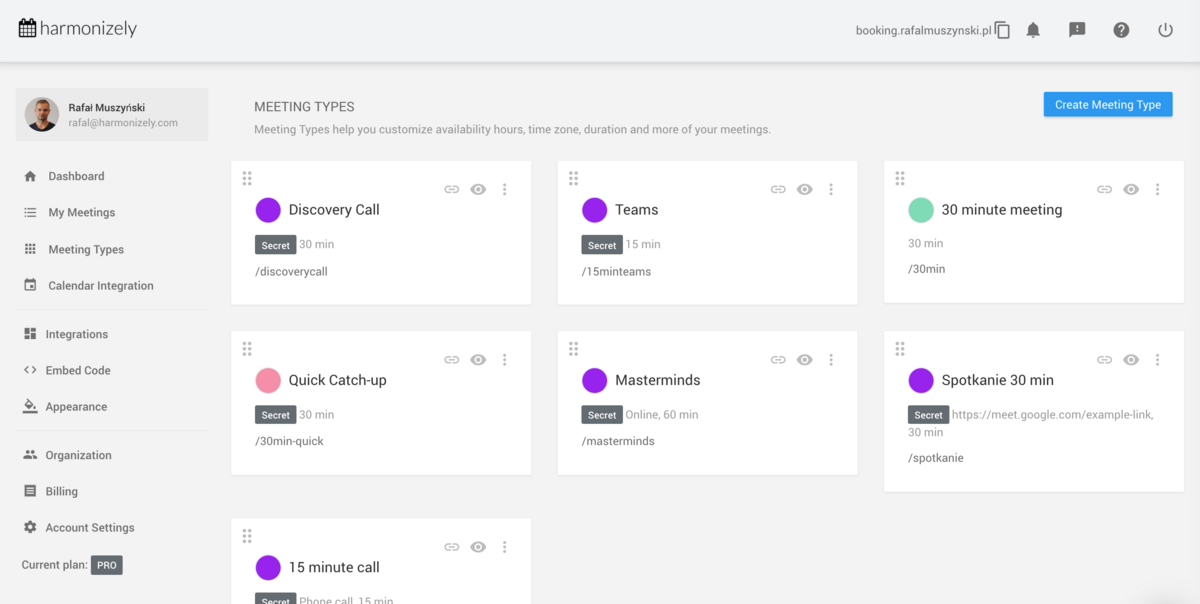The height and width of the screenshot is (604, 1200).
Task: Open the Billing page link
Action: pyautogui.click(x=61, y=491)
